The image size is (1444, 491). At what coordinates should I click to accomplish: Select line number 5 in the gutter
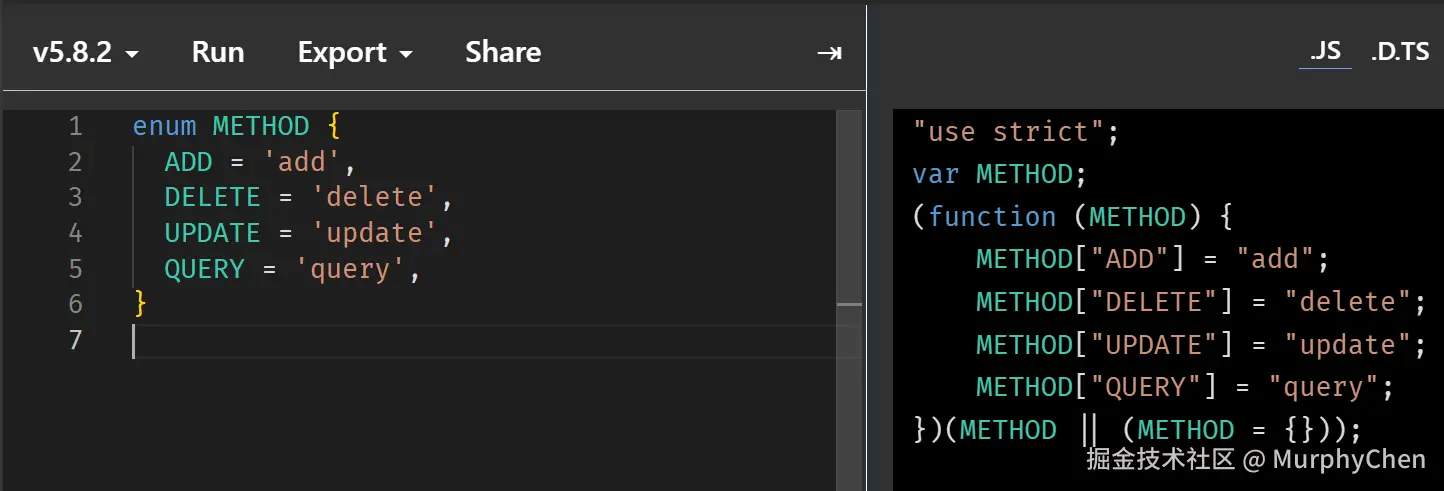[76, 269]
